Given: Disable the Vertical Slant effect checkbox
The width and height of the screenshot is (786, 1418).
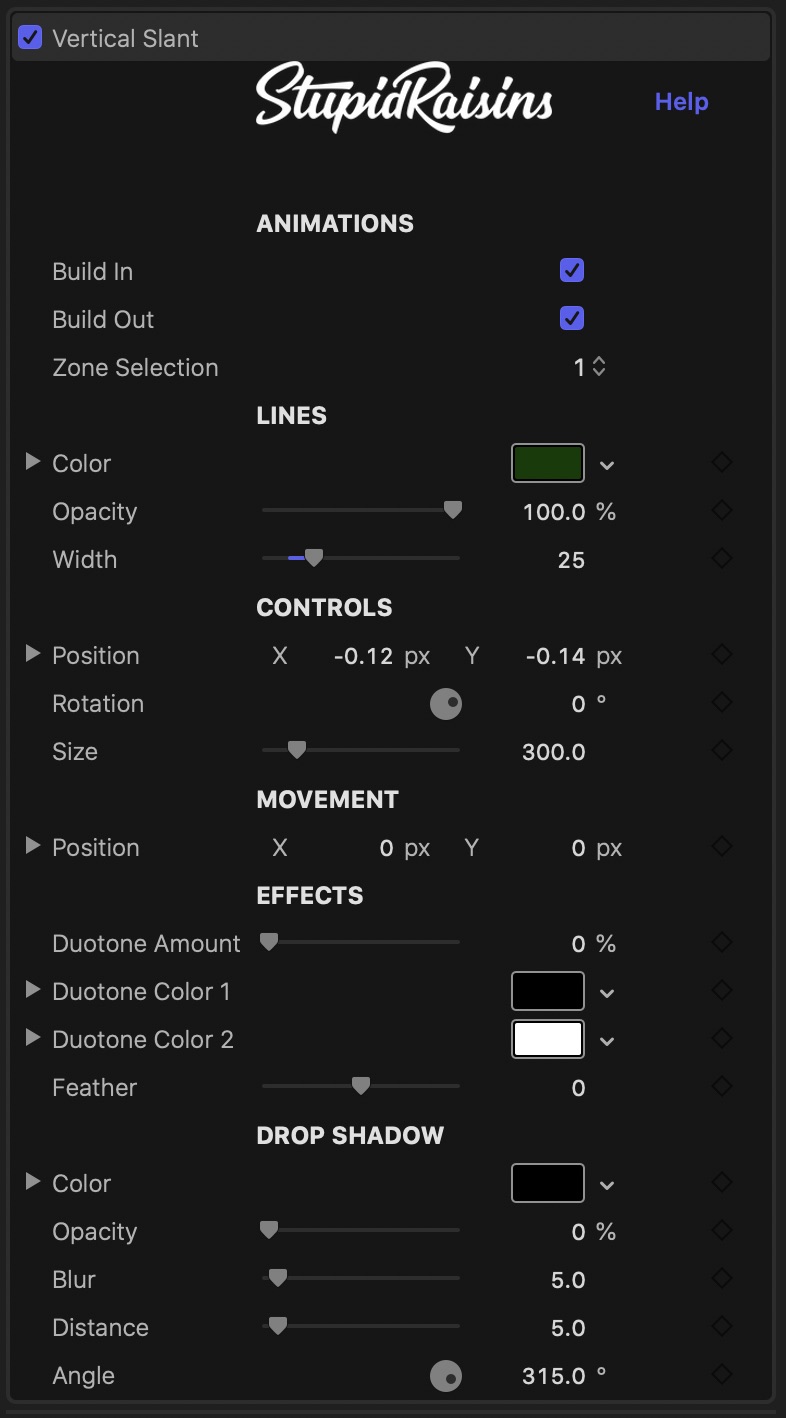Looking at the screenshot, I should [31, 38].
